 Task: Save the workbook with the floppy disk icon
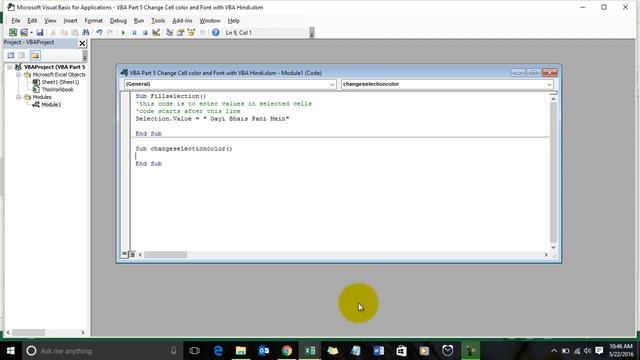40,32
